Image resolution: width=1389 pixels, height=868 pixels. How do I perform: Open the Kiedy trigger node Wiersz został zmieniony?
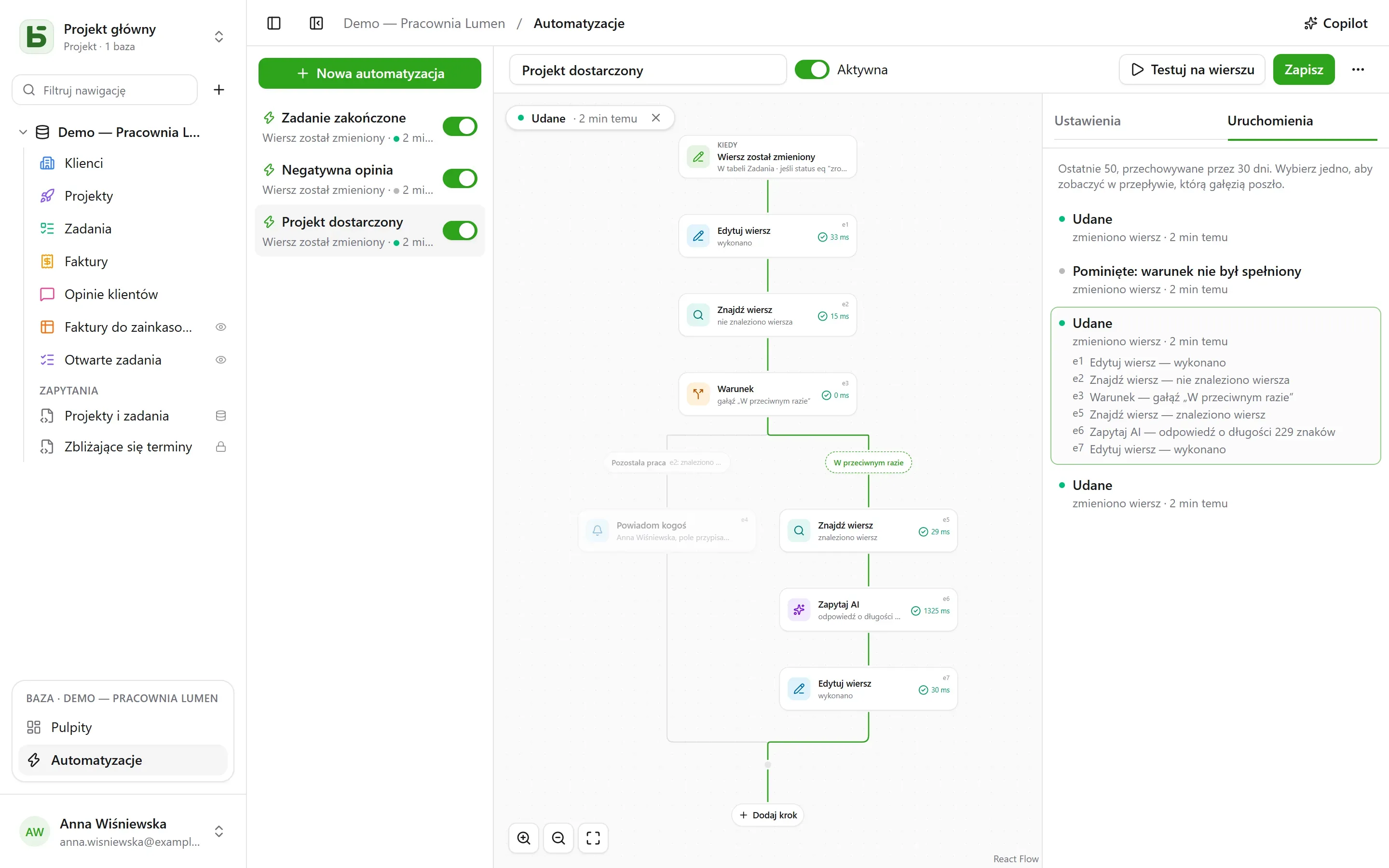click(x=767, y=157)
